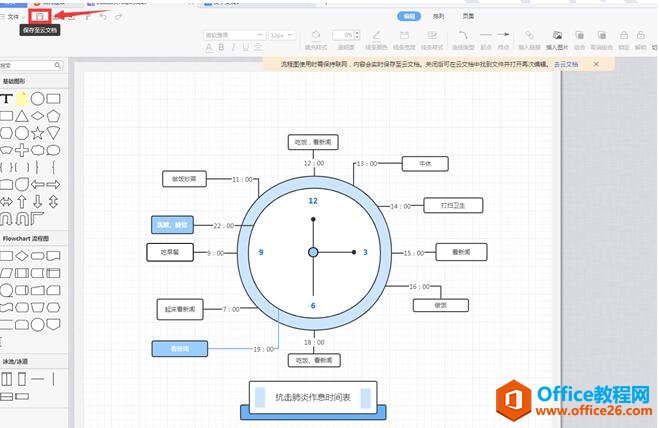Viewport: 659px width, 428px height.
Task: Select the 午休 box on canvas
Action: tap(425, 164)
